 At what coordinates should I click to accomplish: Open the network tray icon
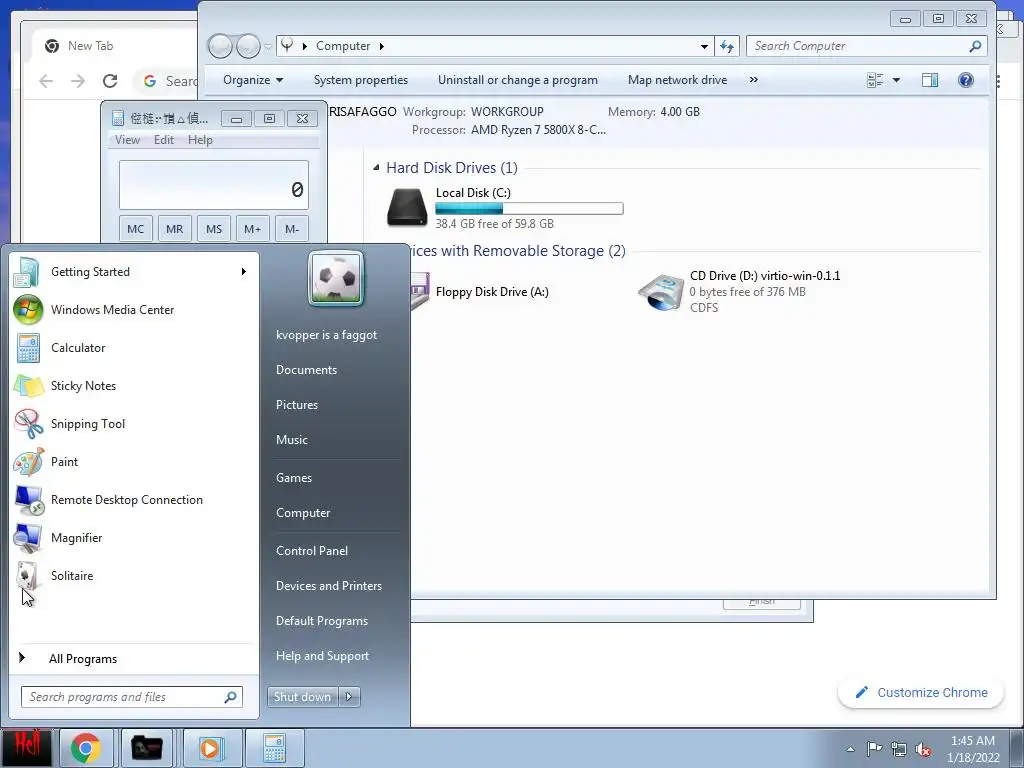[x=899, y=749]
